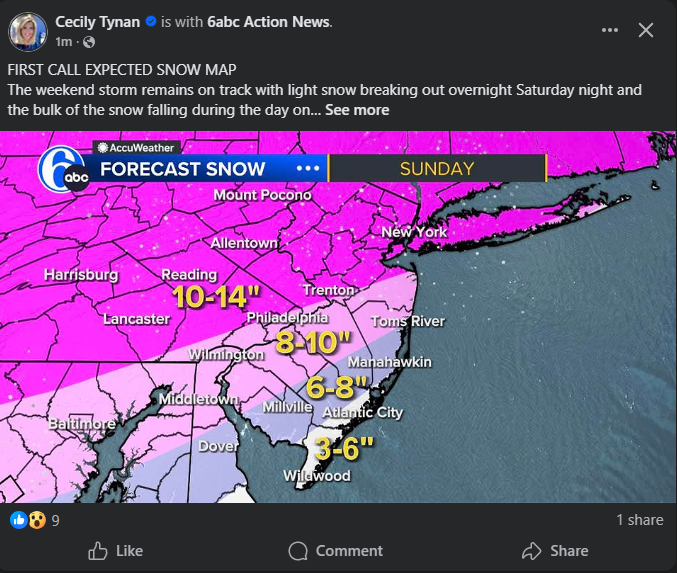Open the post options three-dot menu

pyautogui.click(x=610, y=30)
